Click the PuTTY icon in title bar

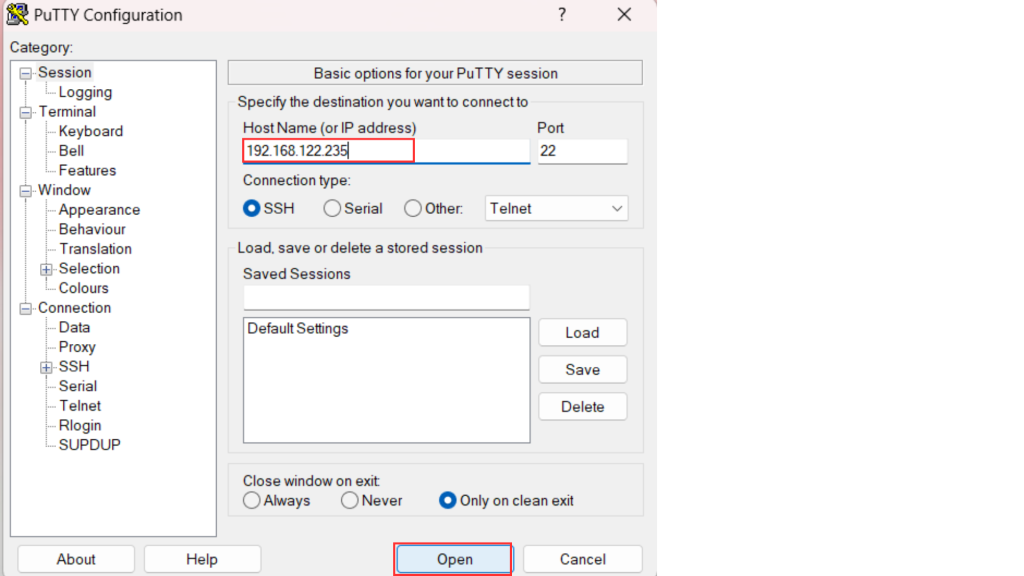(x=17, y=15)
